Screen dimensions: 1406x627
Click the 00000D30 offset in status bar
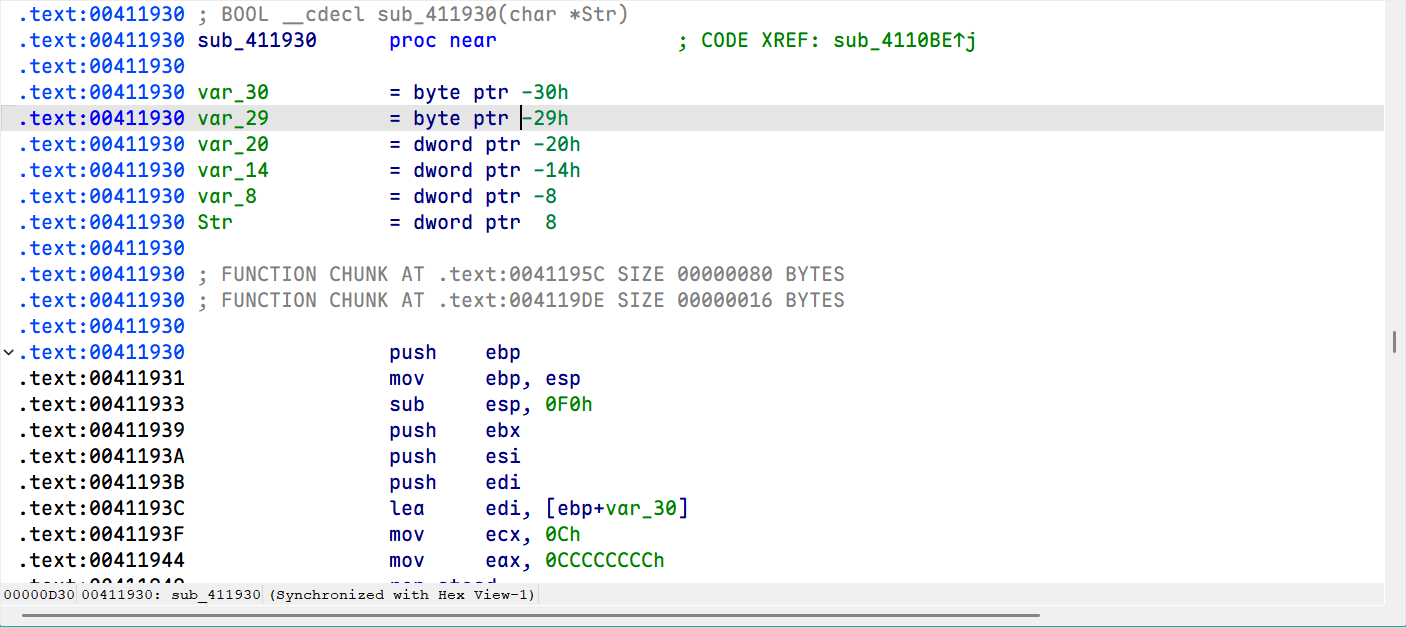pos(39,595)
